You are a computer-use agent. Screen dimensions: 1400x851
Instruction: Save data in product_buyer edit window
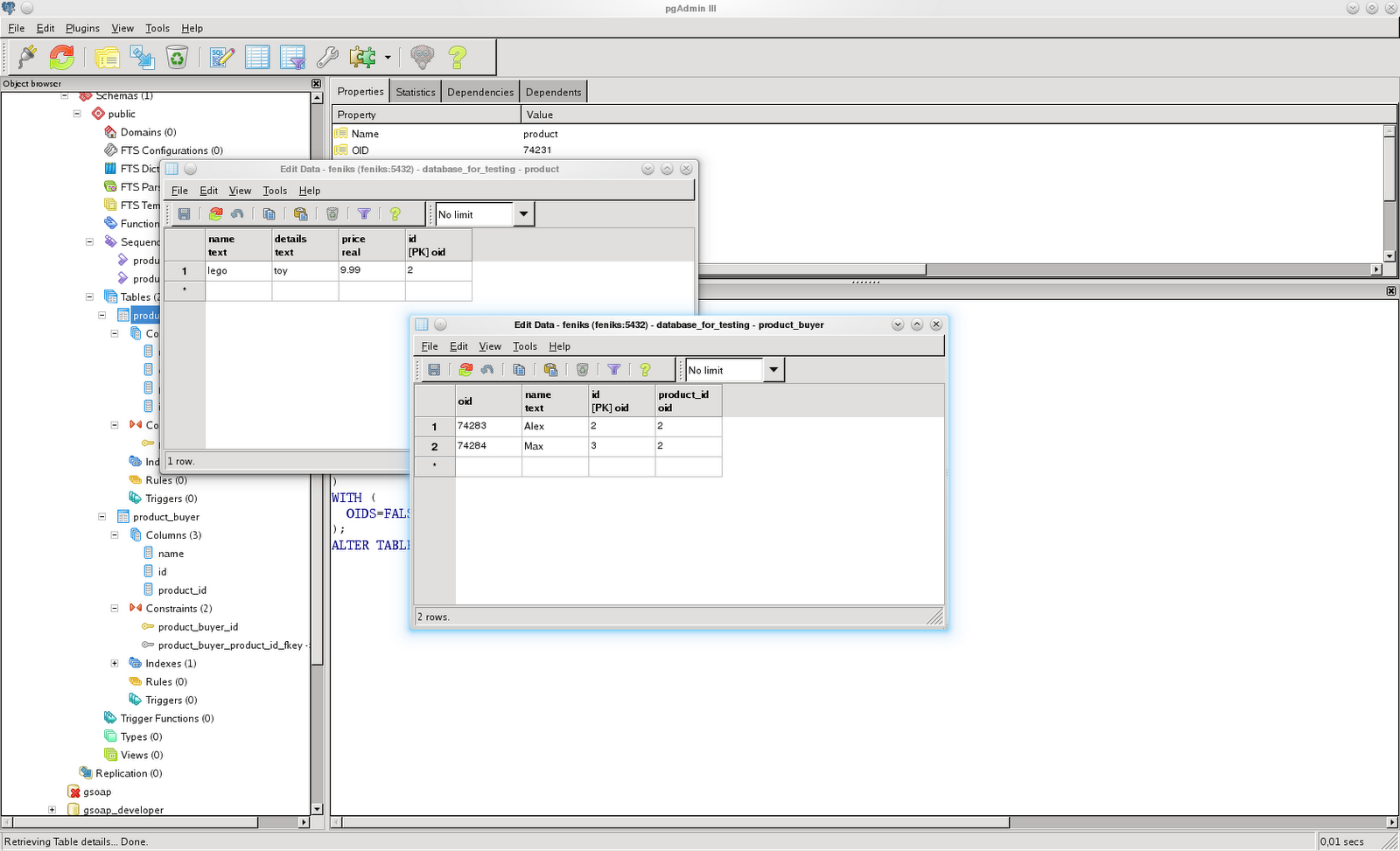point(434,370)
